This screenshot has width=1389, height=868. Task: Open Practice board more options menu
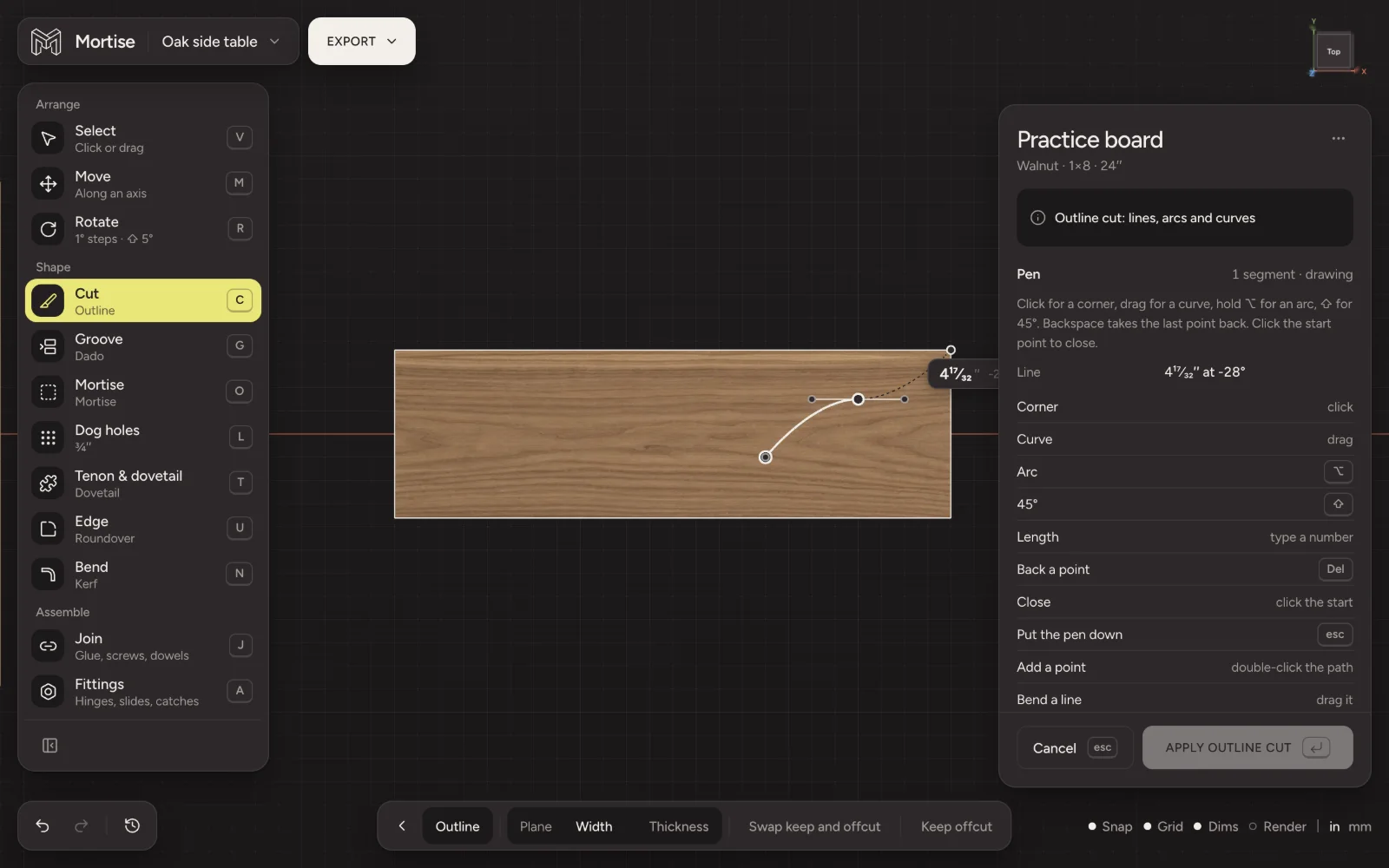pyautogui.click(x=1339, y=139)
